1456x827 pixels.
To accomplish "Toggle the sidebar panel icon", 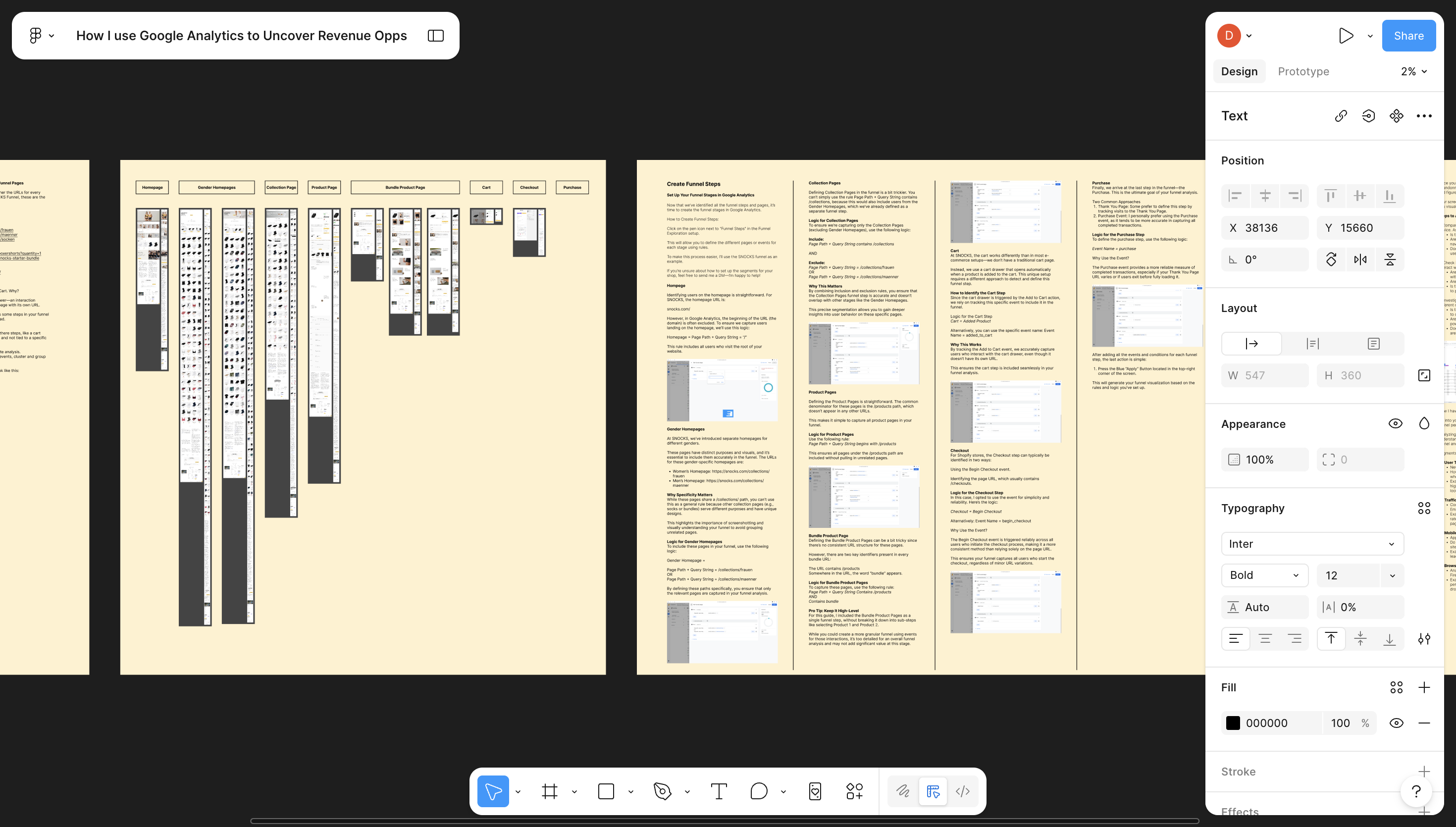I will pyautogui.click(x=435, y=36).
